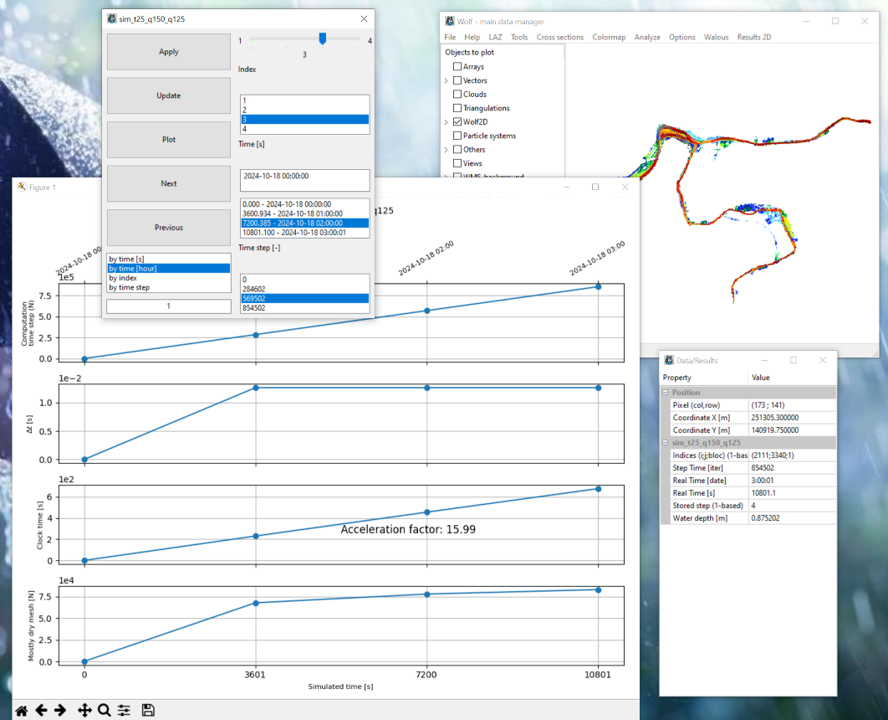The image size is (888, 720).
Task: Open the Colormap menu
Action: click(x=608, y=37)
